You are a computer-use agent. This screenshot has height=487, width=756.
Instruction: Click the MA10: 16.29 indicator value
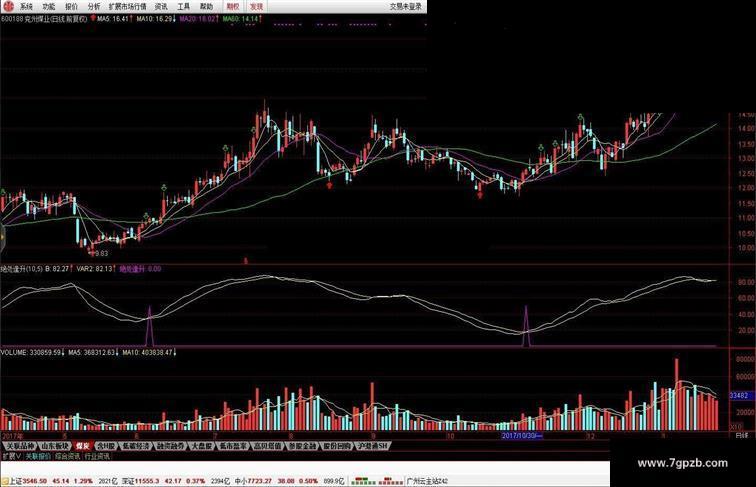[154, 19]
